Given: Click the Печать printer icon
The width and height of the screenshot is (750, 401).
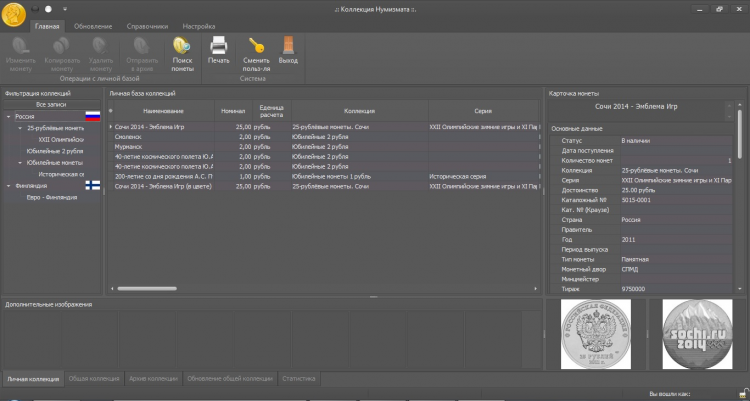Looking at the screenshot, I should pyautogui.click(x=218, y=46).
